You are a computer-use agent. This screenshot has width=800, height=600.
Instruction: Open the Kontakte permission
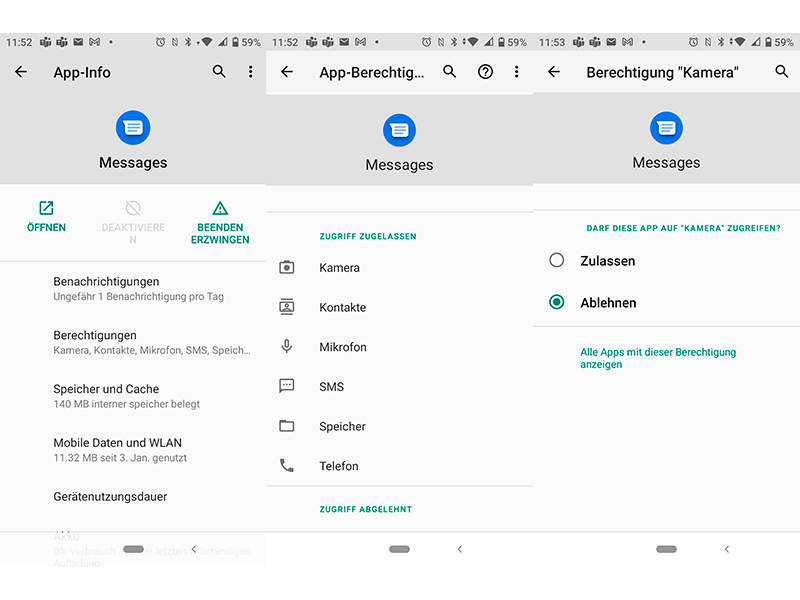399,307
